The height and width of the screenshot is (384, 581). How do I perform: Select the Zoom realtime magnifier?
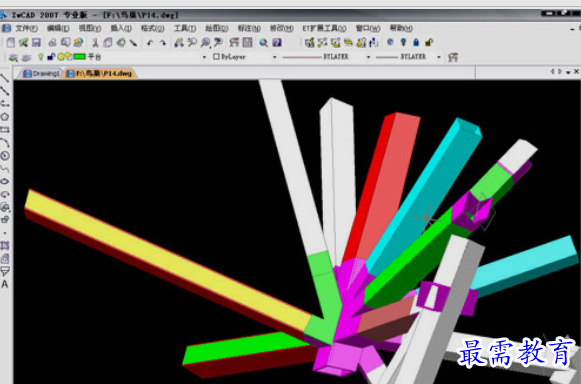coord(192,42)
